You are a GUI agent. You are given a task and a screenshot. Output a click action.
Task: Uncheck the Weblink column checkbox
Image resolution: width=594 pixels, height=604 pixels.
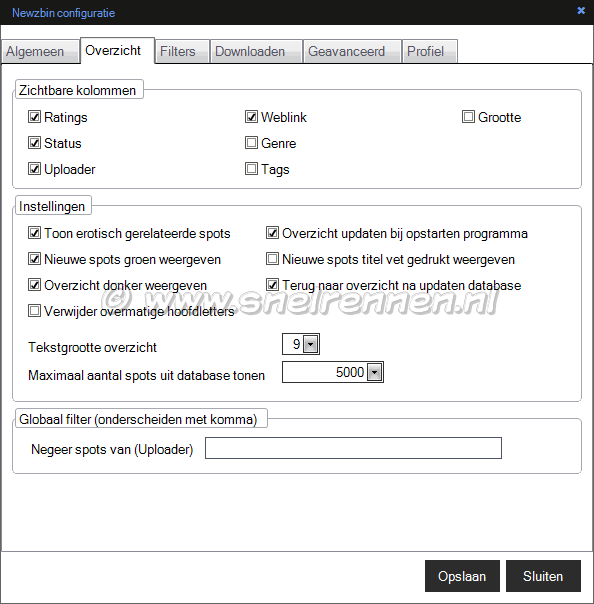pyautogui.click(x=251, y=117)
